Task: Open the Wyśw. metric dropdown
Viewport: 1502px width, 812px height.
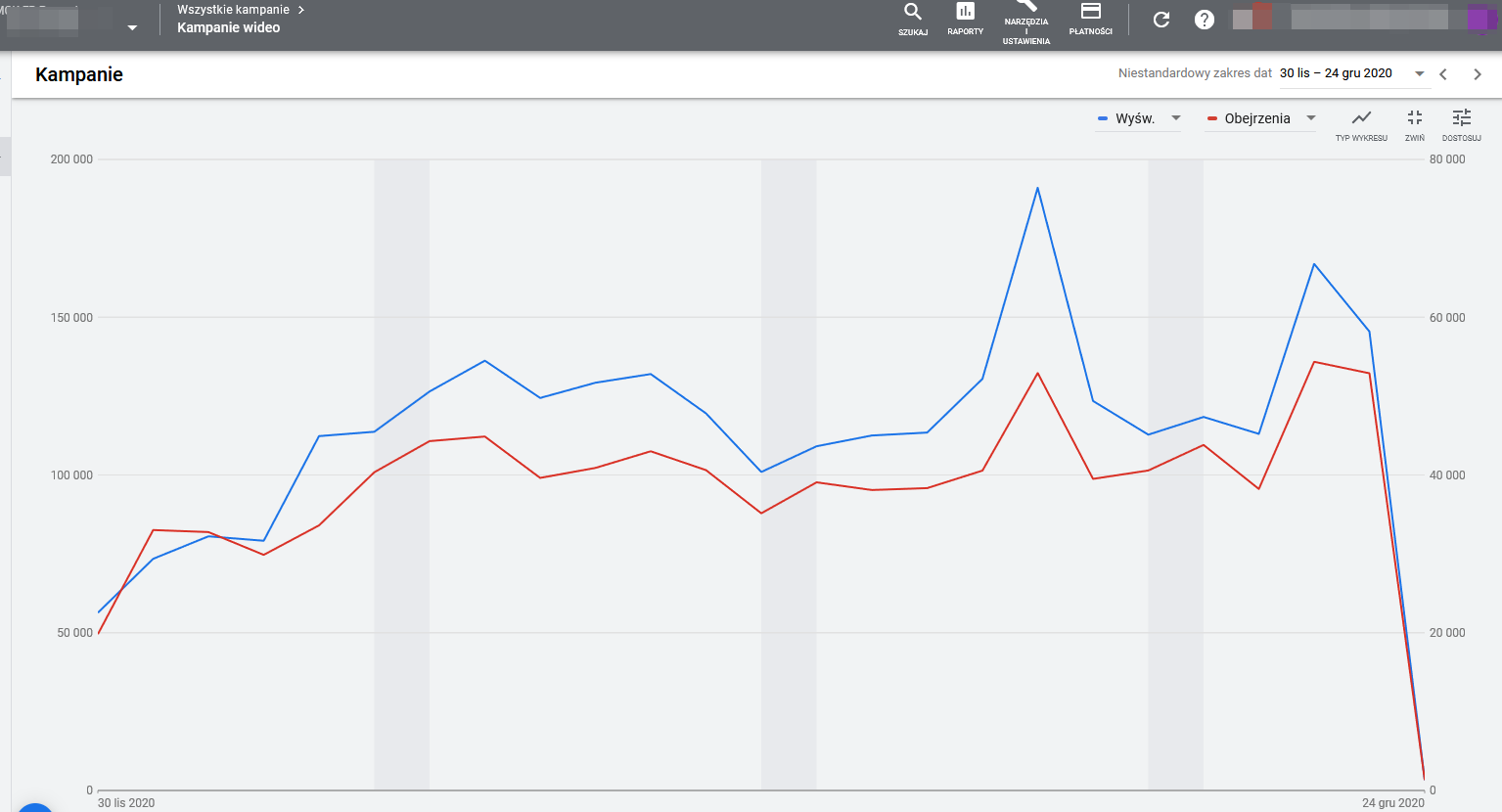Action: (1175, 118)
